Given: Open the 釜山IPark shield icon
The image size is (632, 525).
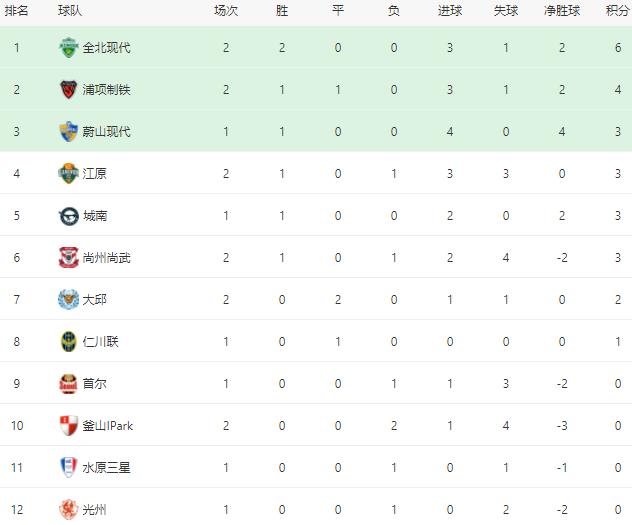Looking at the screenshot, I should [x=69, y=425].
